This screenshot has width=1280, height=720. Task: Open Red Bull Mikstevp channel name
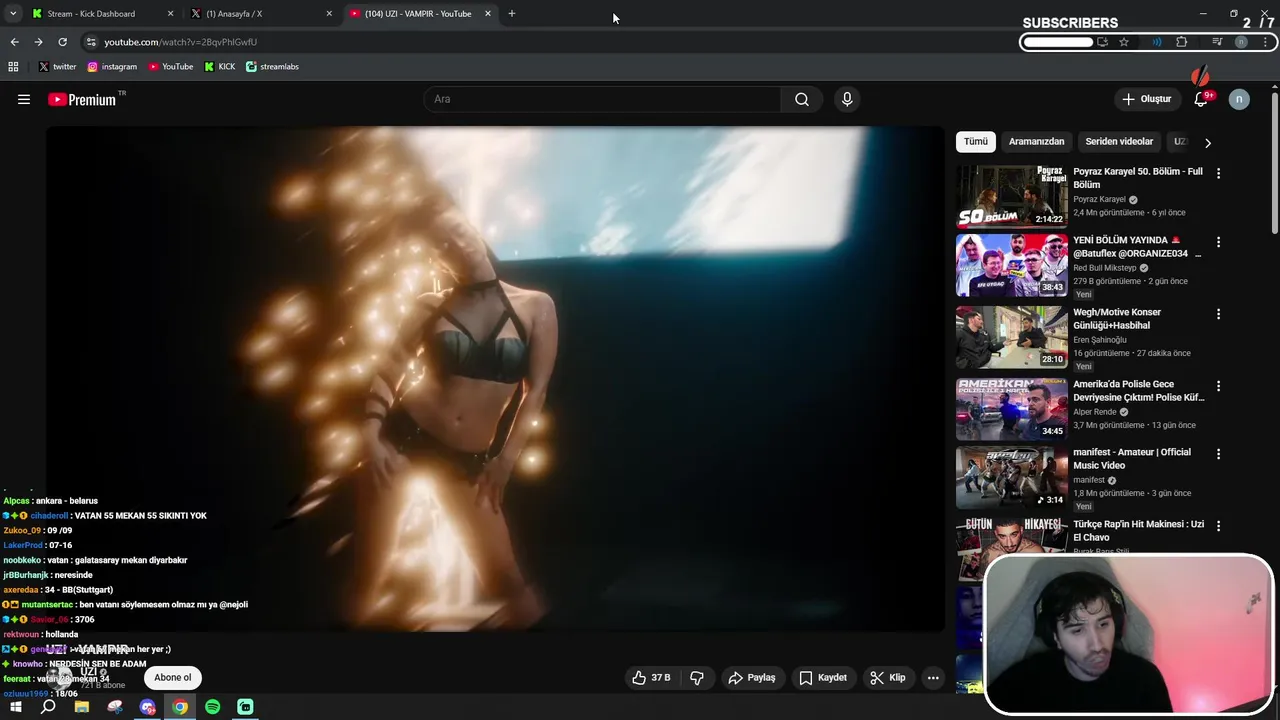click(x=1107, y=268)
